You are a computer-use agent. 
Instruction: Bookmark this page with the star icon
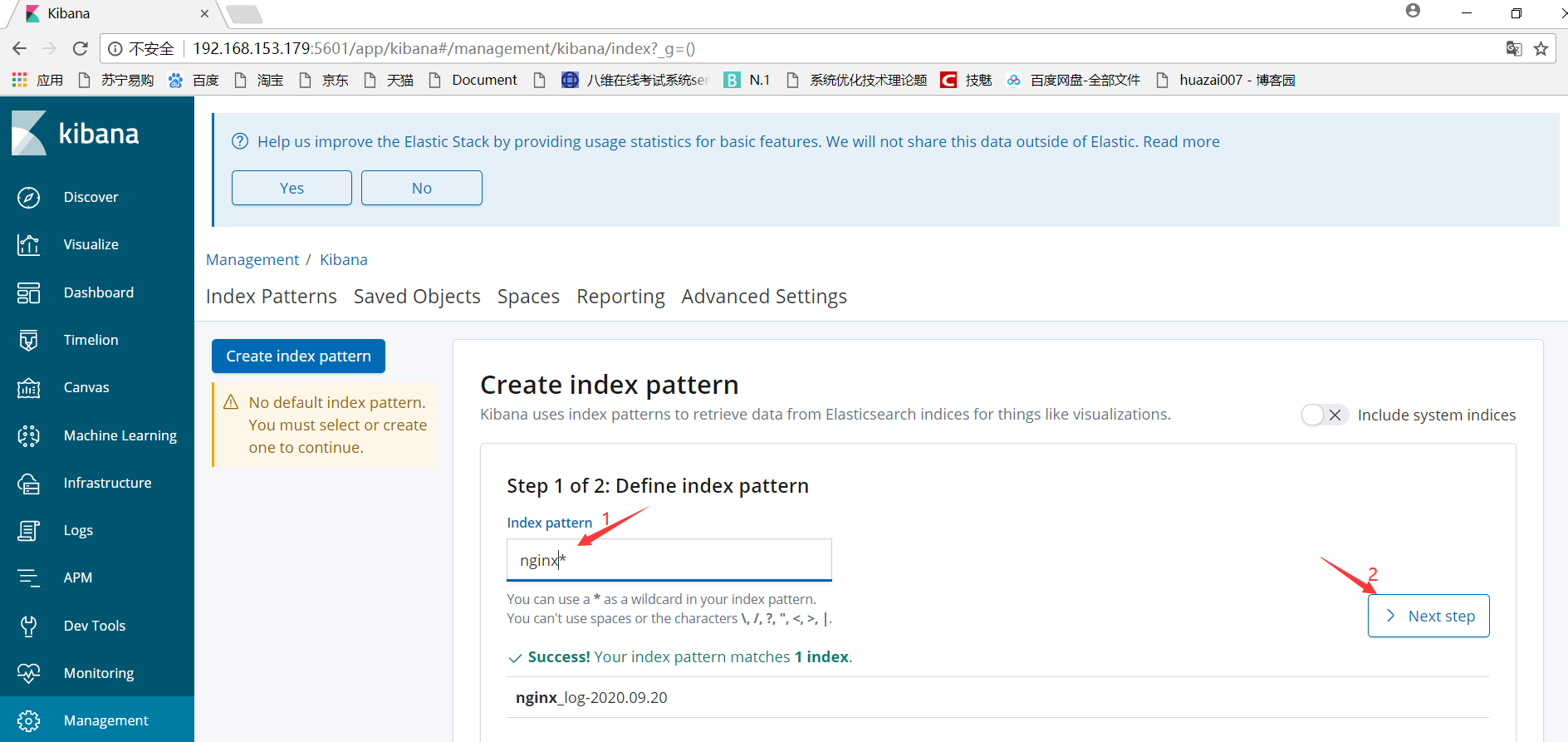(x=1541, y=48)
